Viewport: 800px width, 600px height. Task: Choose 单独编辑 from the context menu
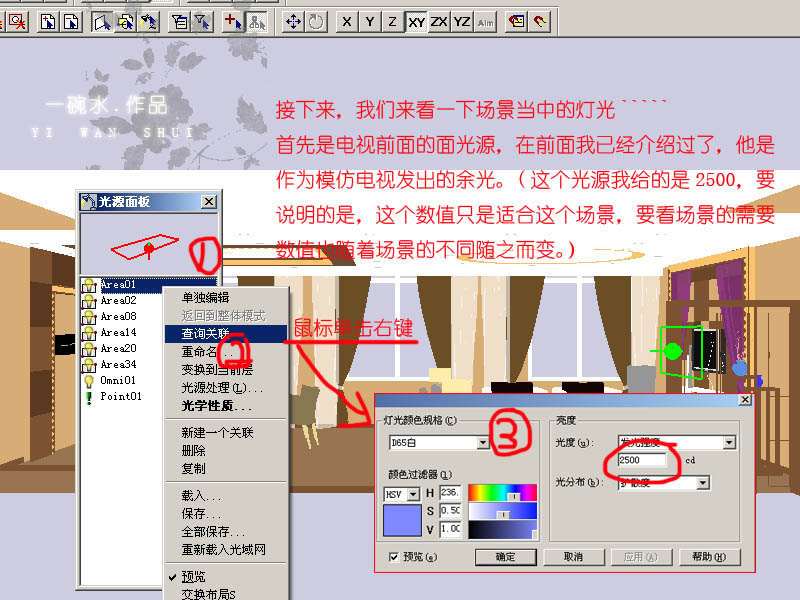pyautogui.click(x=225, y=297)
